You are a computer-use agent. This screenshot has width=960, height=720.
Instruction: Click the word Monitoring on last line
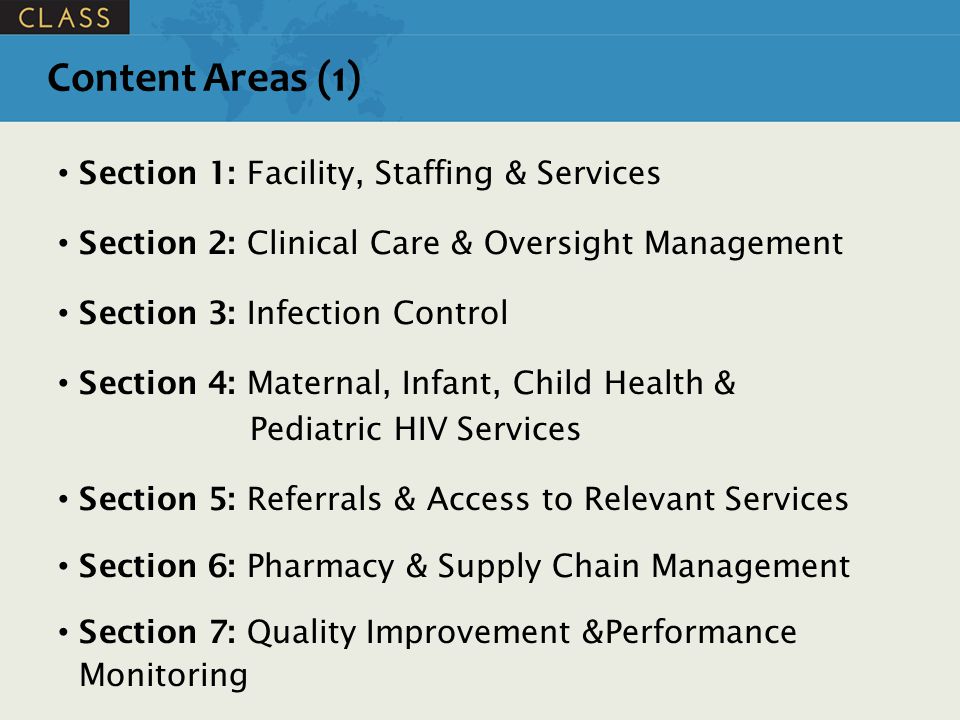(163, 676)
